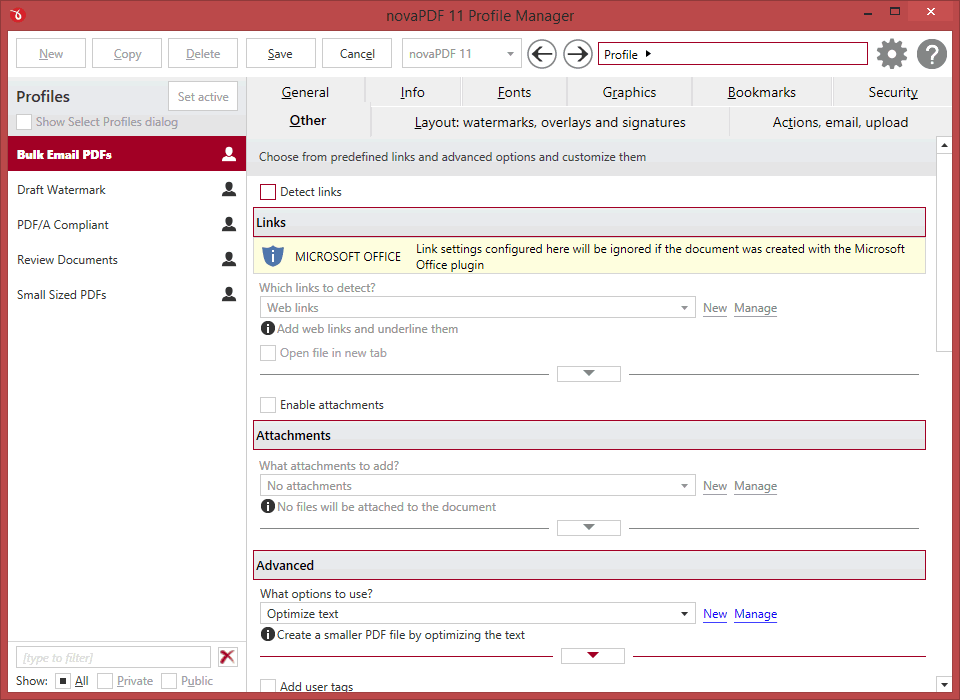Click the Set active button
Image resolution: width=960 pixels, height=700 pixels.
[x=203, y=96]
